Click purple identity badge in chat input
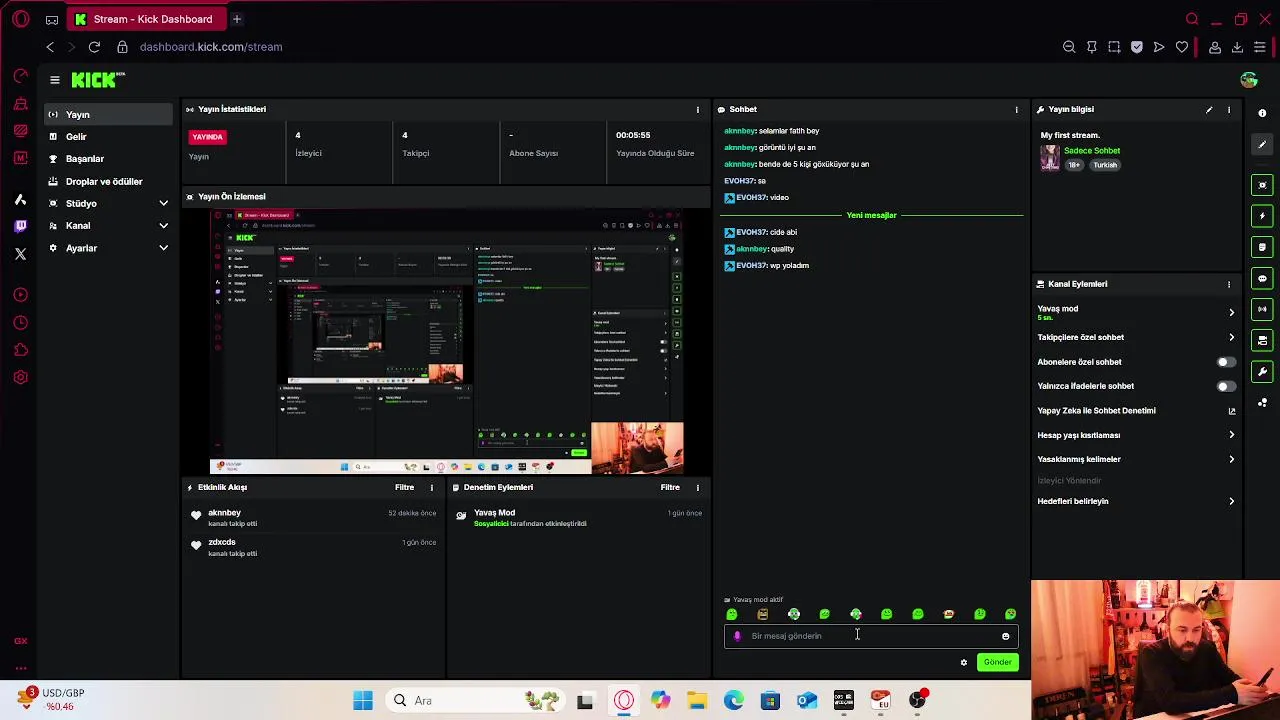This screenshot has height=720, width=1280. pos(738,636)
